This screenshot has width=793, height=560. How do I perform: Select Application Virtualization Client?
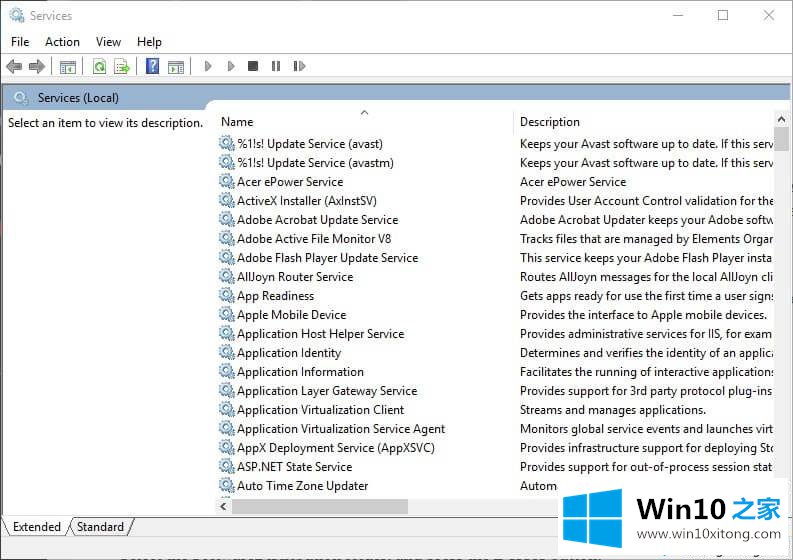[320, 410]
